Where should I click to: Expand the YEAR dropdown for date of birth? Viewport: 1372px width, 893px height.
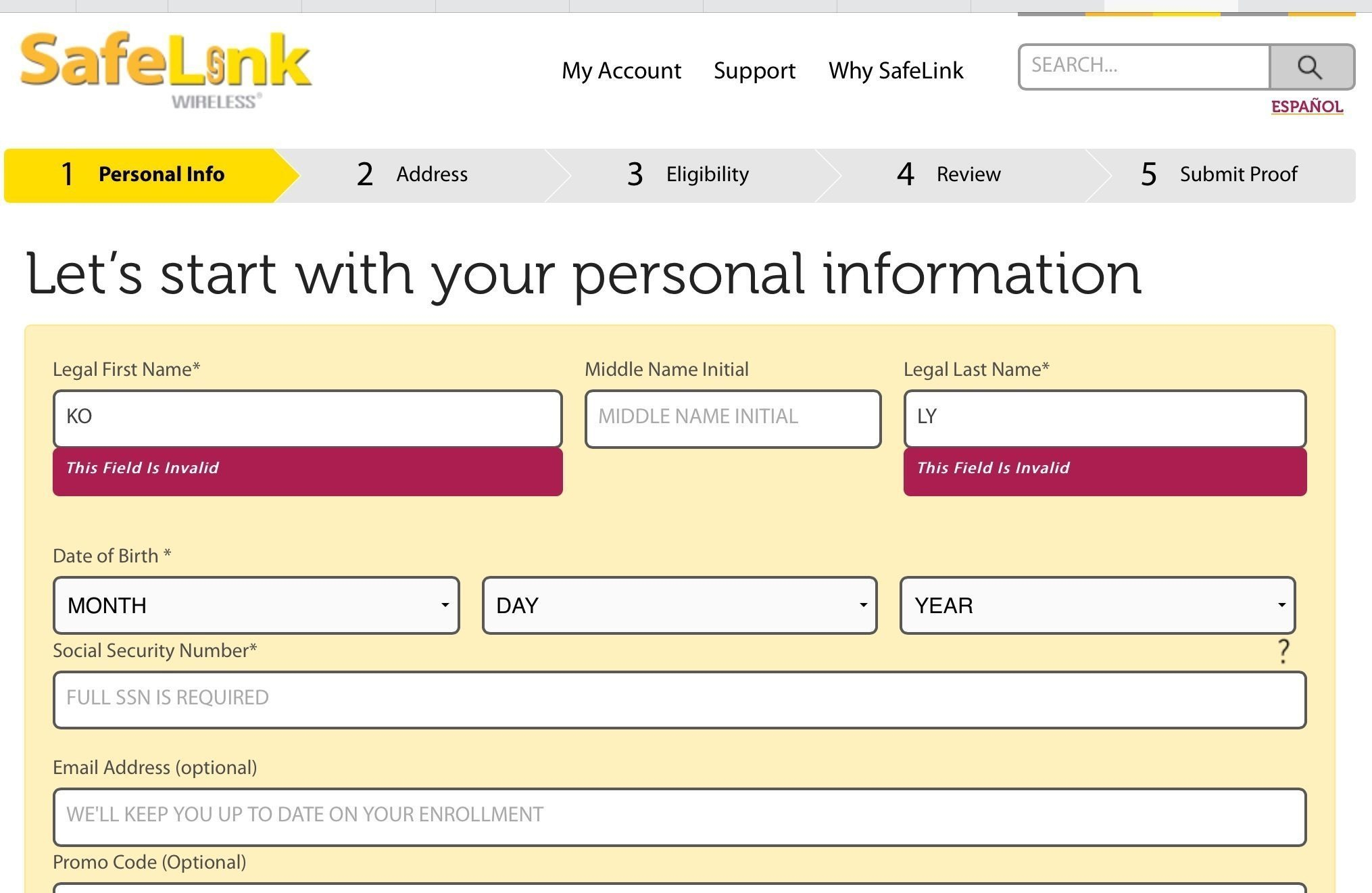point(1097,604)
